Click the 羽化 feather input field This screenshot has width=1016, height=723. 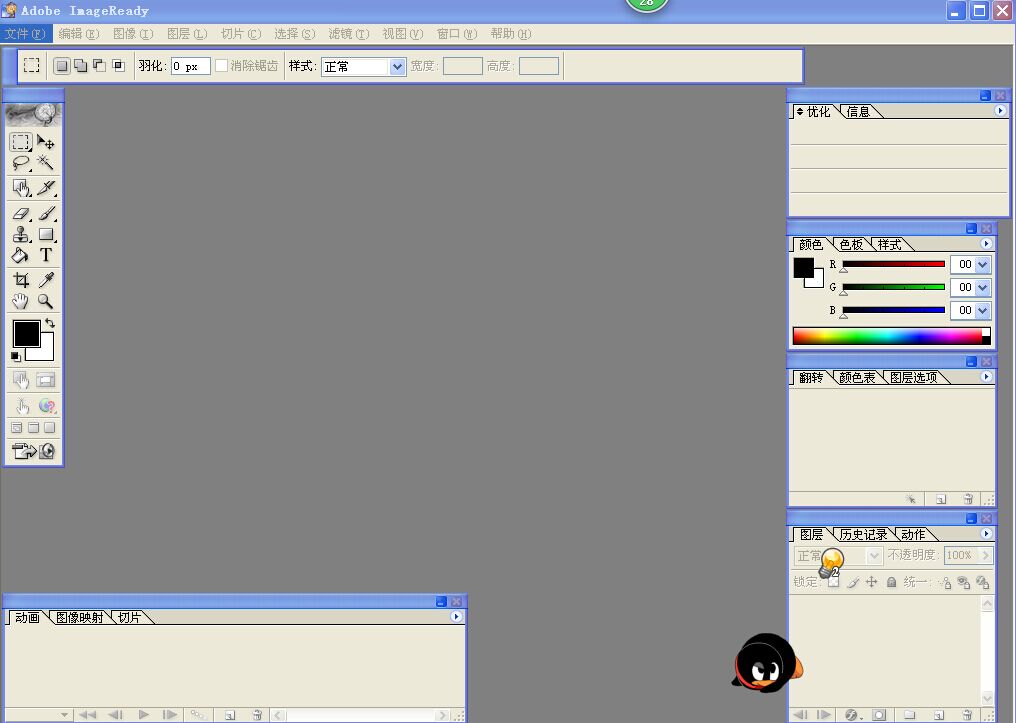click(190, 66)
